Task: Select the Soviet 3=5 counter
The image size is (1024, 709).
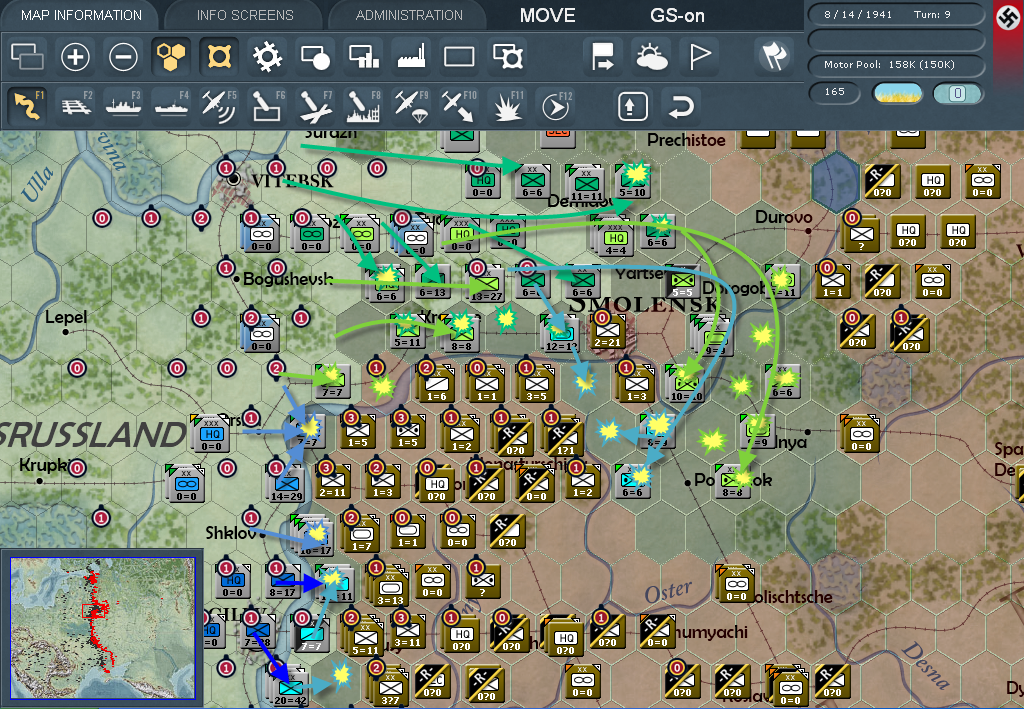Action: click(536, 385)
